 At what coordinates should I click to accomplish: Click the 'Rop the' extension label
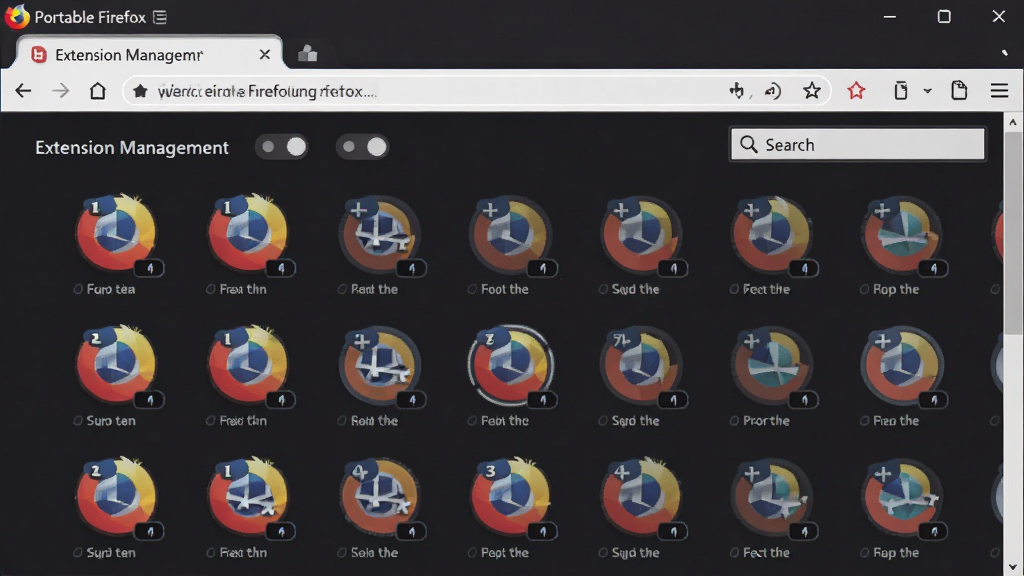coord(896,289)
